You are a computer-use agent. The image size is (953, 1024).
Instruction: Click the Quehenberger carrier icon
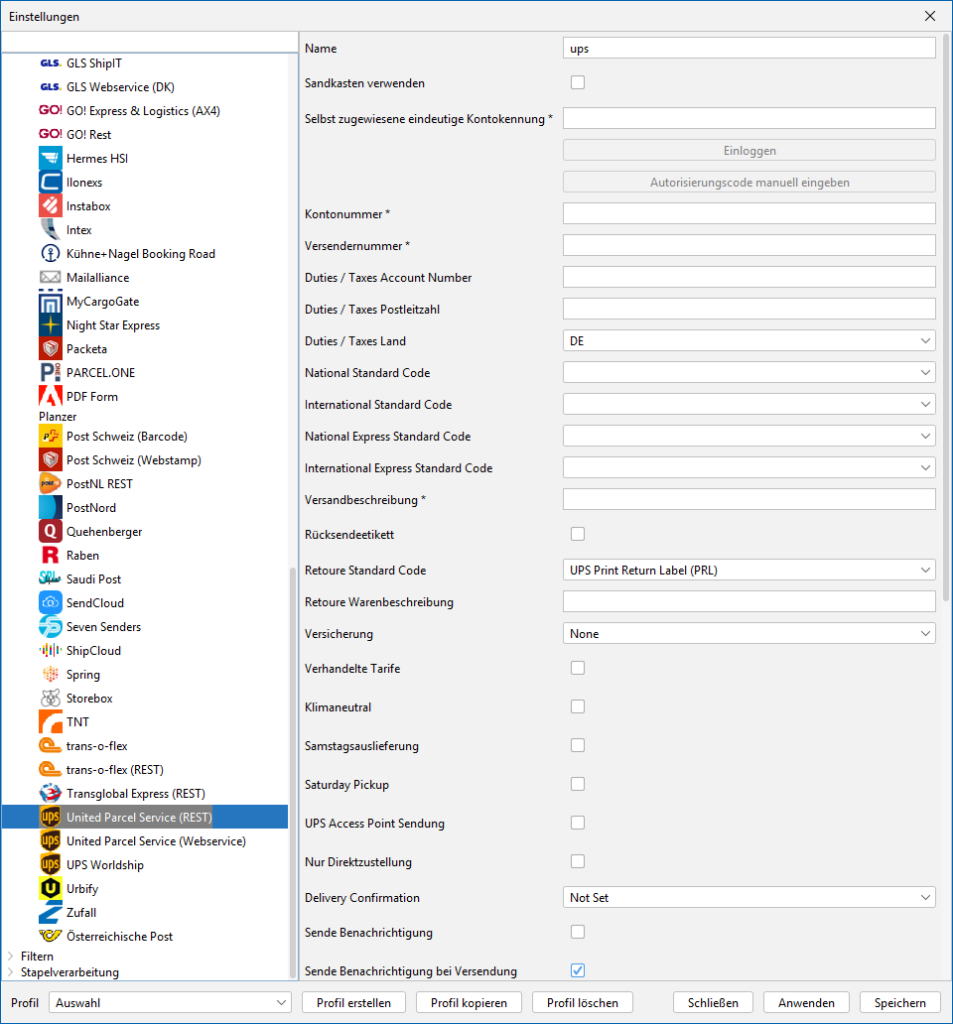pyautogui.click(x=50, y=532)
